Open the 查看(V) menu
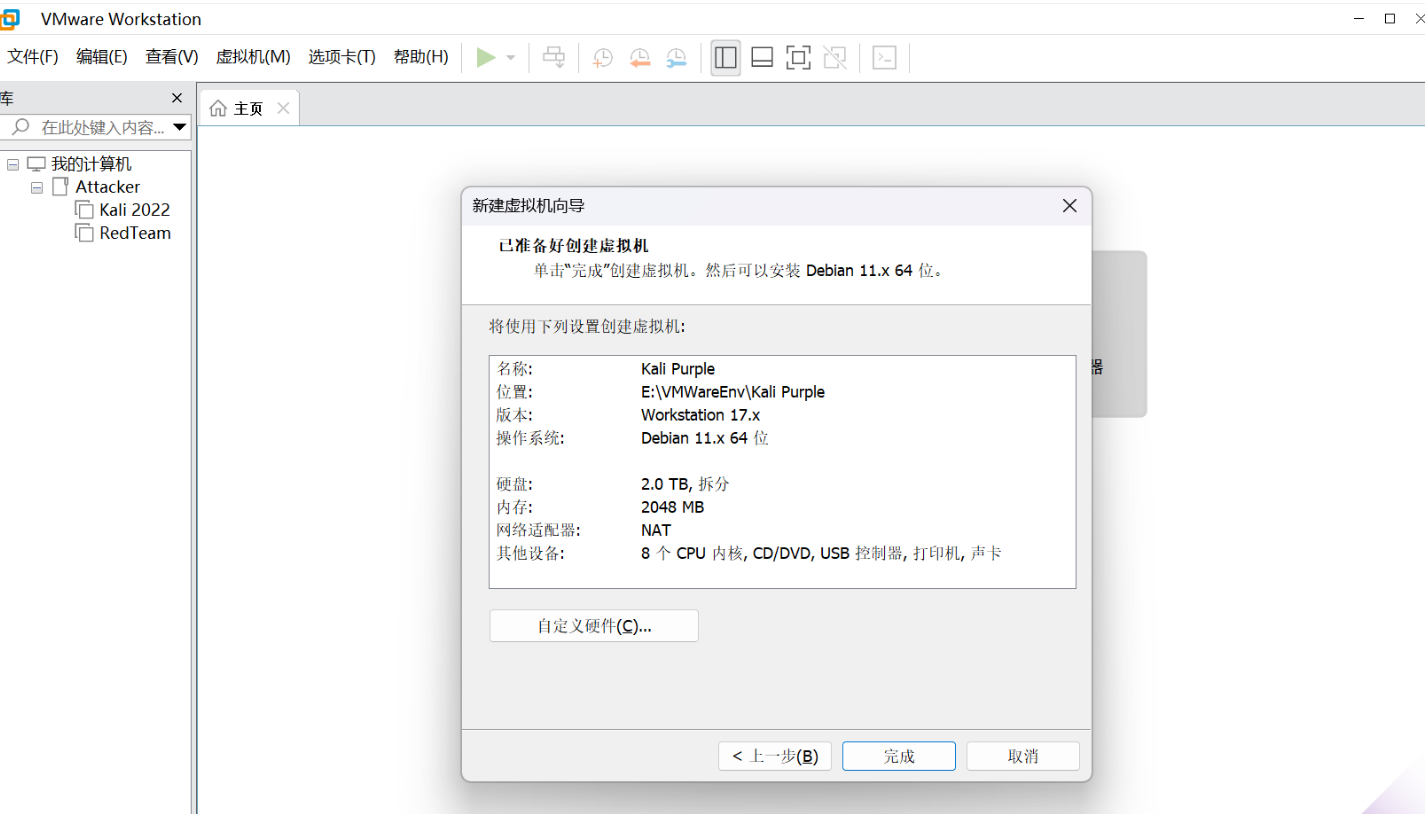Image resolution: width=1425 pixels, height=814 pixels. tap(172, 57)
